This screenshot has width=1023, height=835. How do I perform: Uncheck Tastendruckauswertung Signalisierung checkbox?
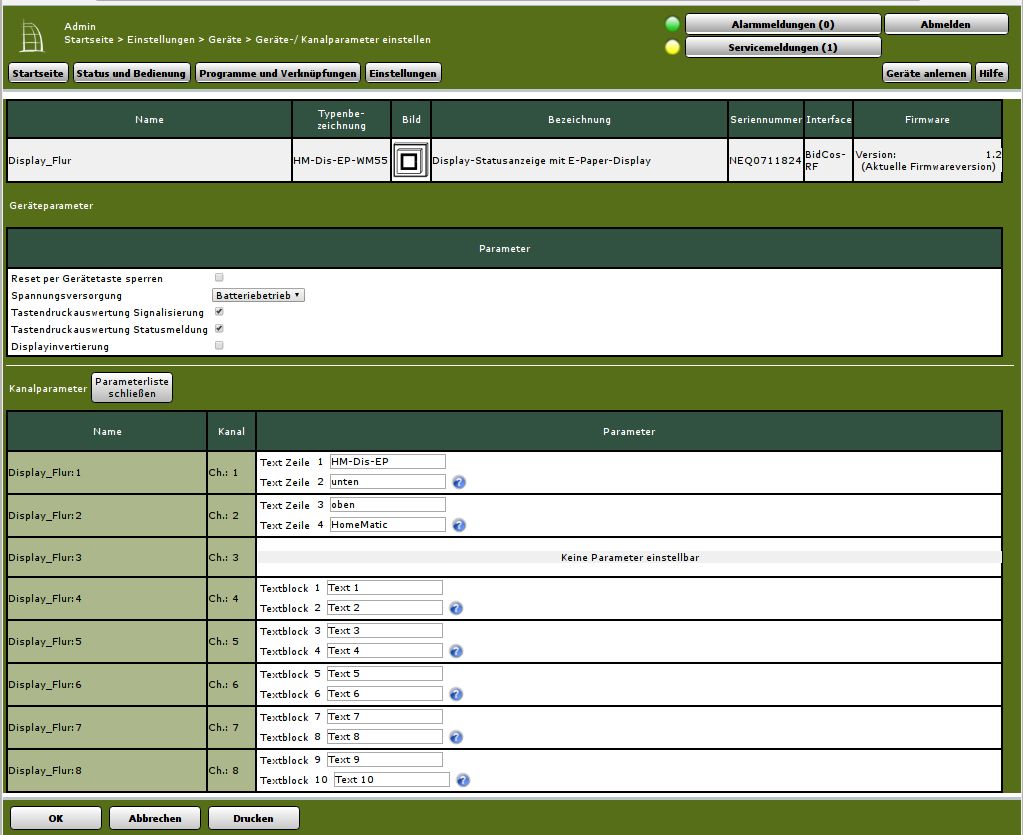(219, 312)
